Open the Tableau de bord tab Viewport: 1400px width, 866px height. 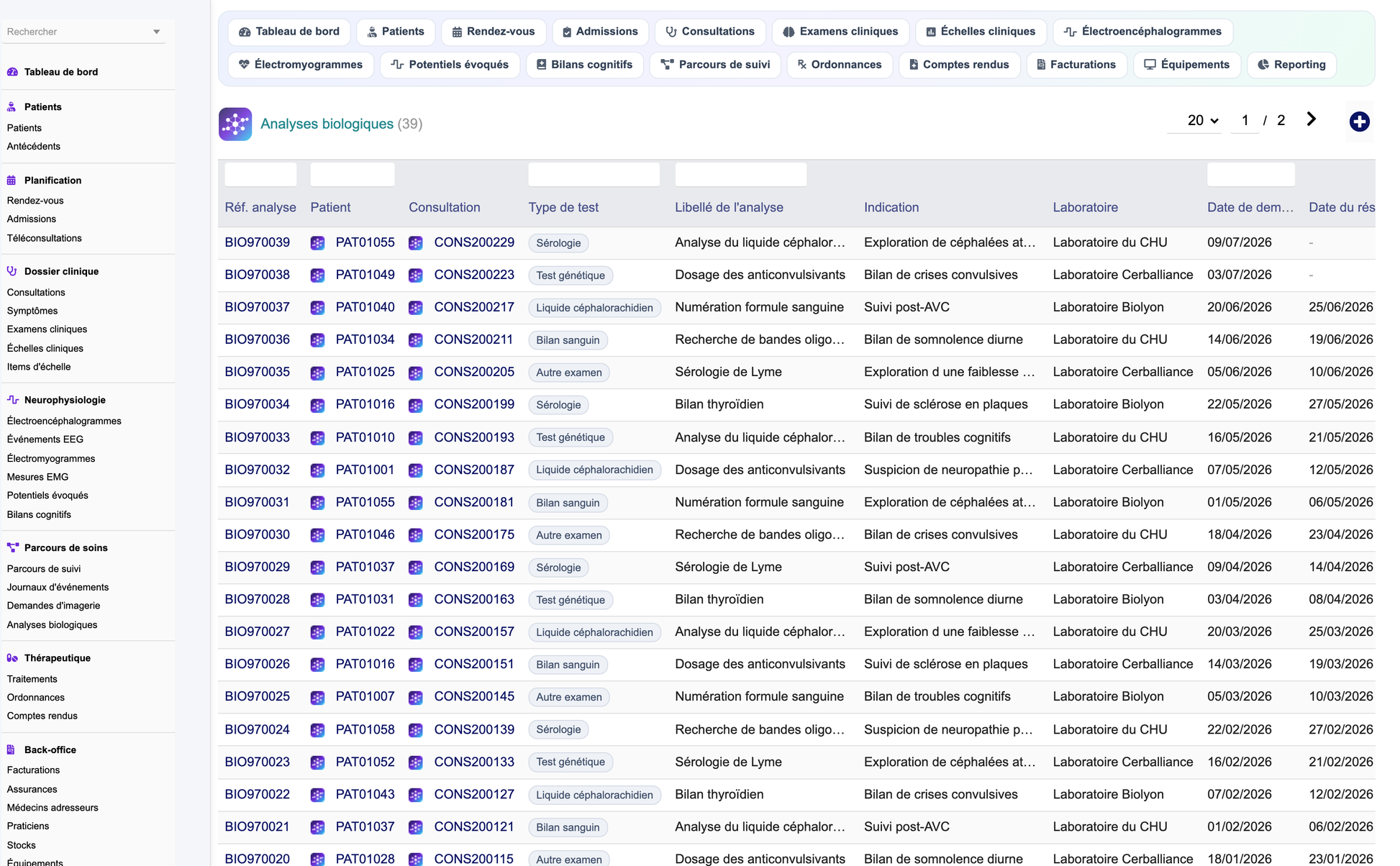coord(289,32)
